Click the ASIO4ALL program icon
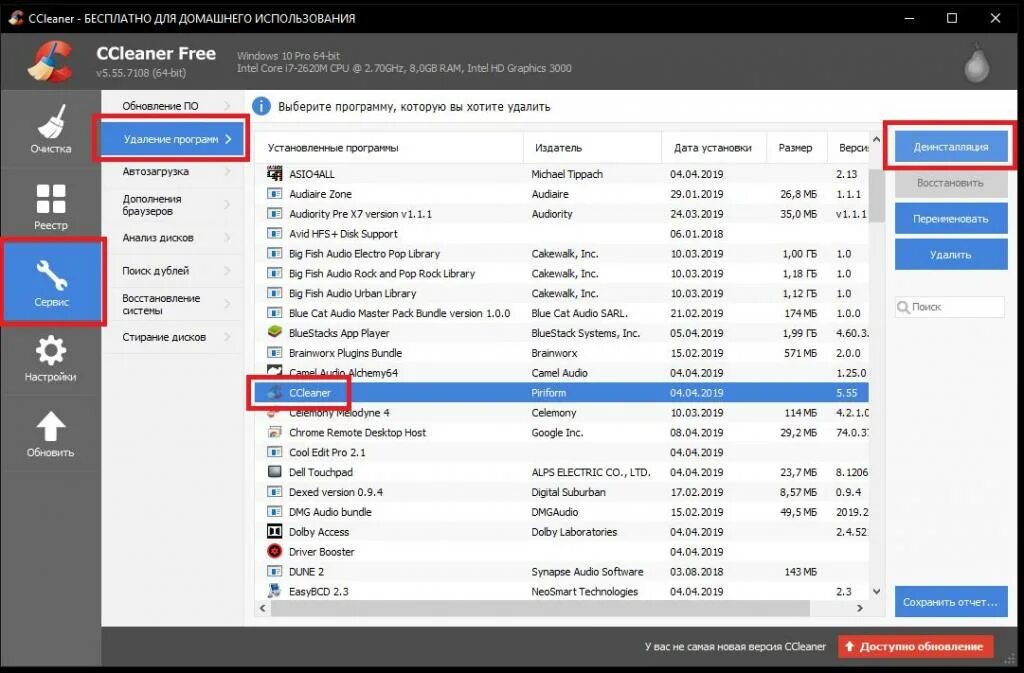 tap(275, 174)
